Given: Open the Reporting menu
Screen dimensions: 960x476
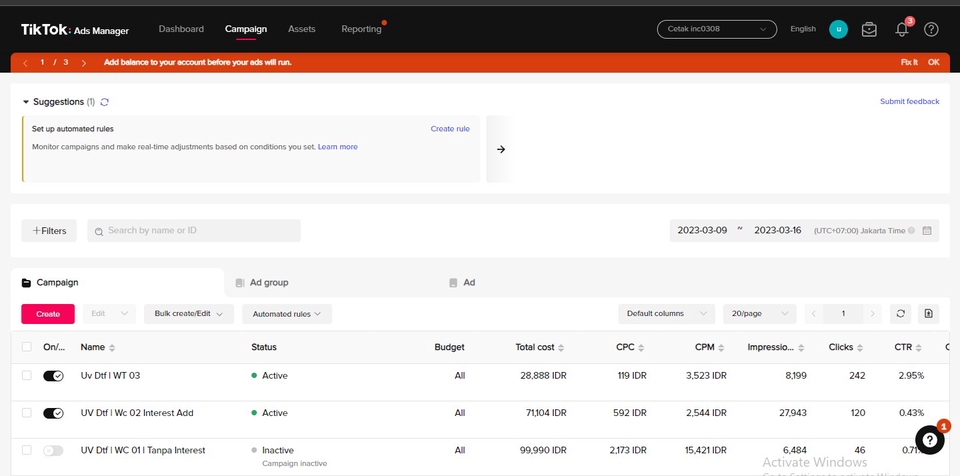Looking at the screenshot, I should tap(361, 29).
